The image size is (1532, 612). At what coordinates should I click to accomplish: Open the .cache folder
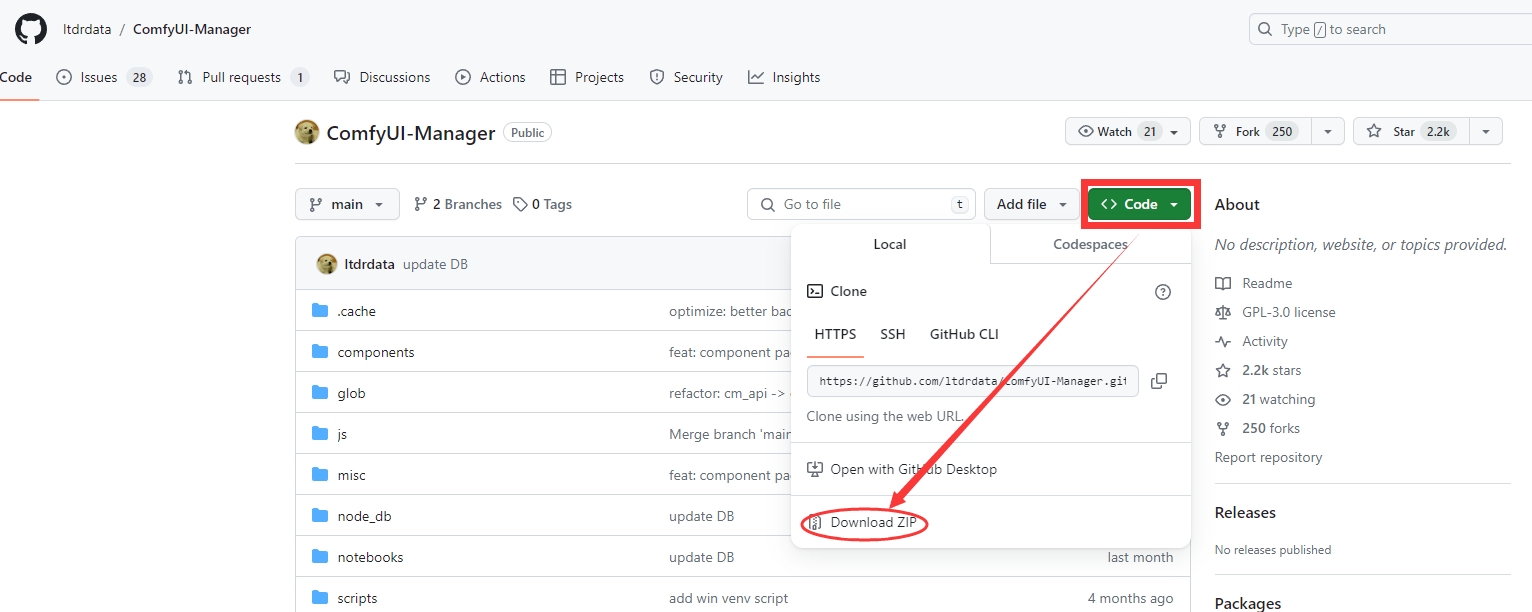[x=356, y=311]
